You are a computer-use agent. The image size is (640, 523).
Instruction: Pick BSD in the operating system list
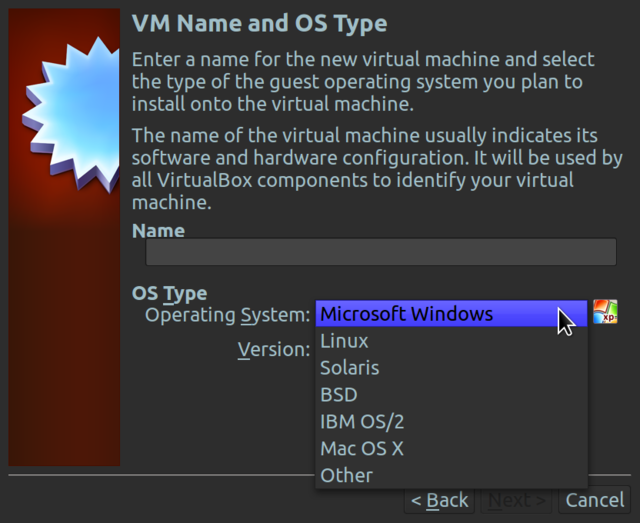(451, 394)
